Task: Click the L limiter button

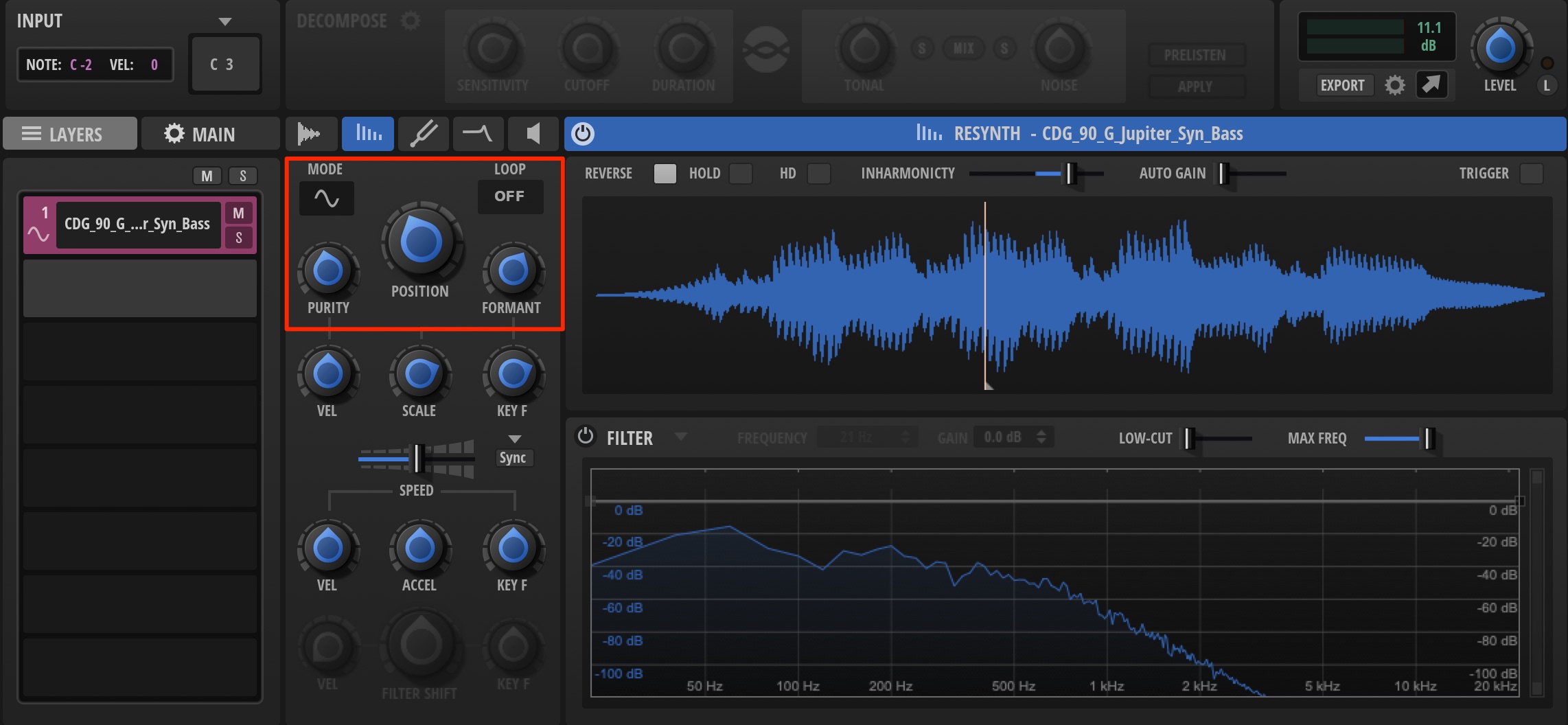Action: pyautogui.click(x=1547, y=85)
